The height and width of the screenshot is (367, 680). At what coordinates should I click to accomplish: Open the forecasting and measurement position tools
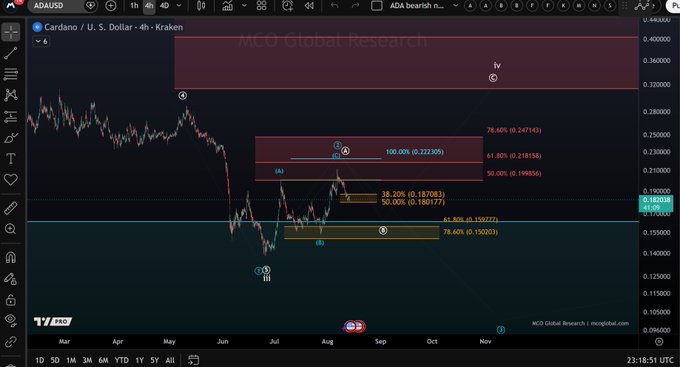pyautogui.click(x=11, y=116)
